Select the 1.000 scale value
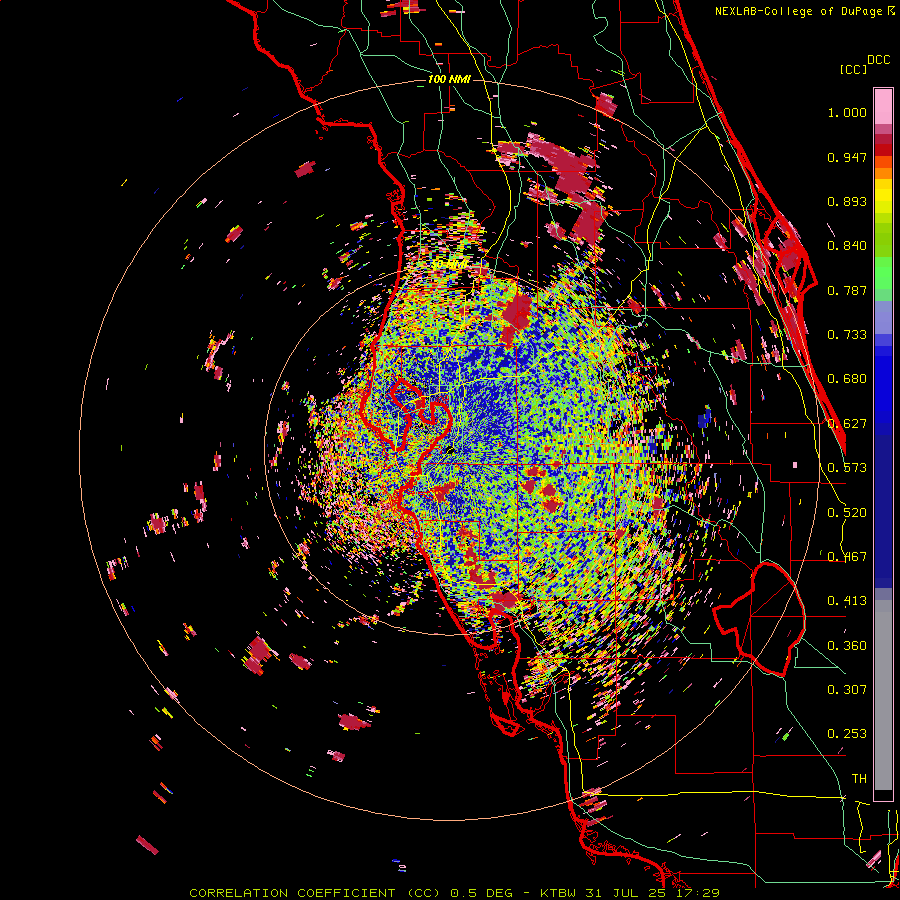This screenshot has width=900, height=900. 847,113
